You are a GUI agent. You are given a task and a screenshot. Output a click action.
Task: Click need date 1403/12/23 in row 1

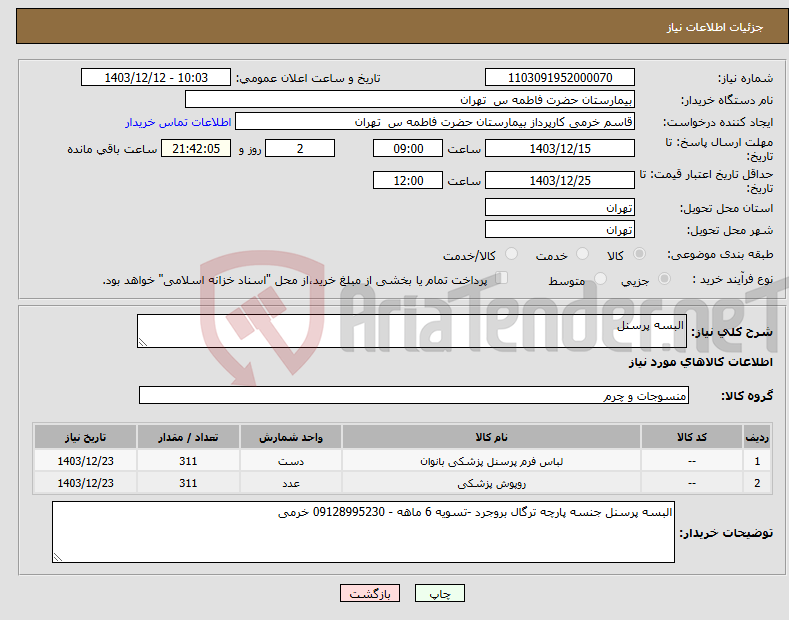[86, 461]
